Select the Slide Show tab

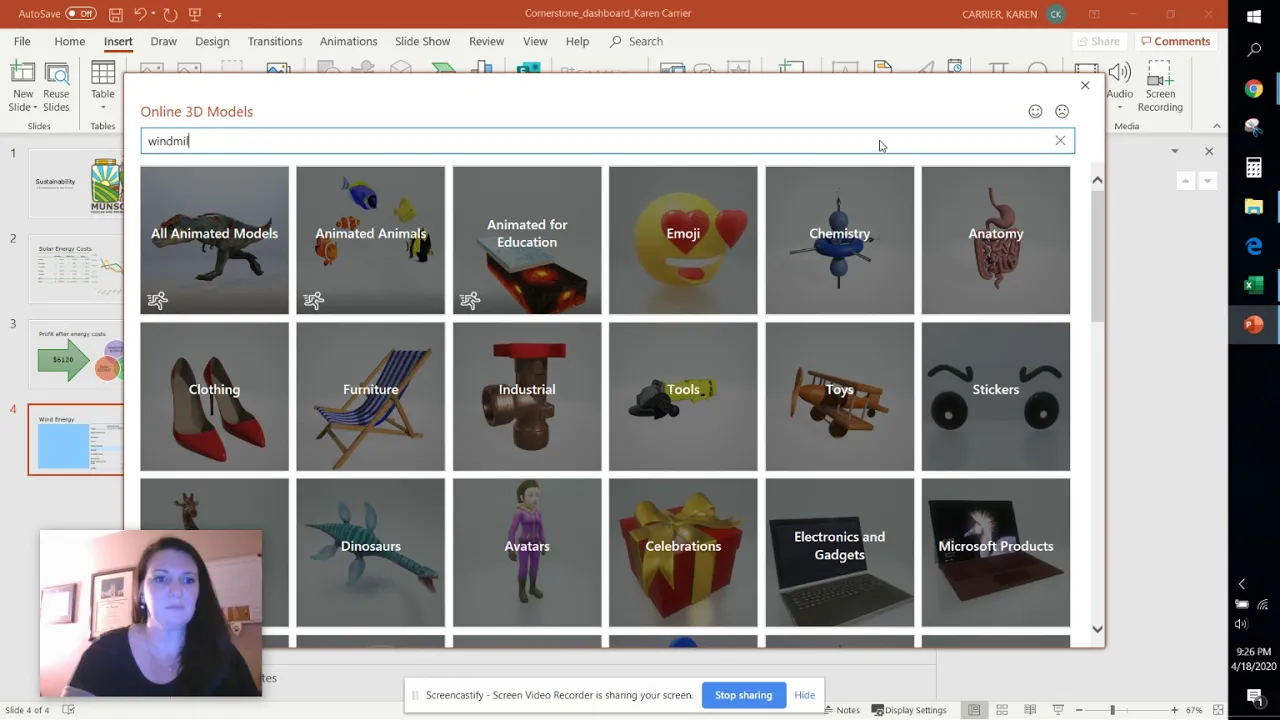[422, 41]
